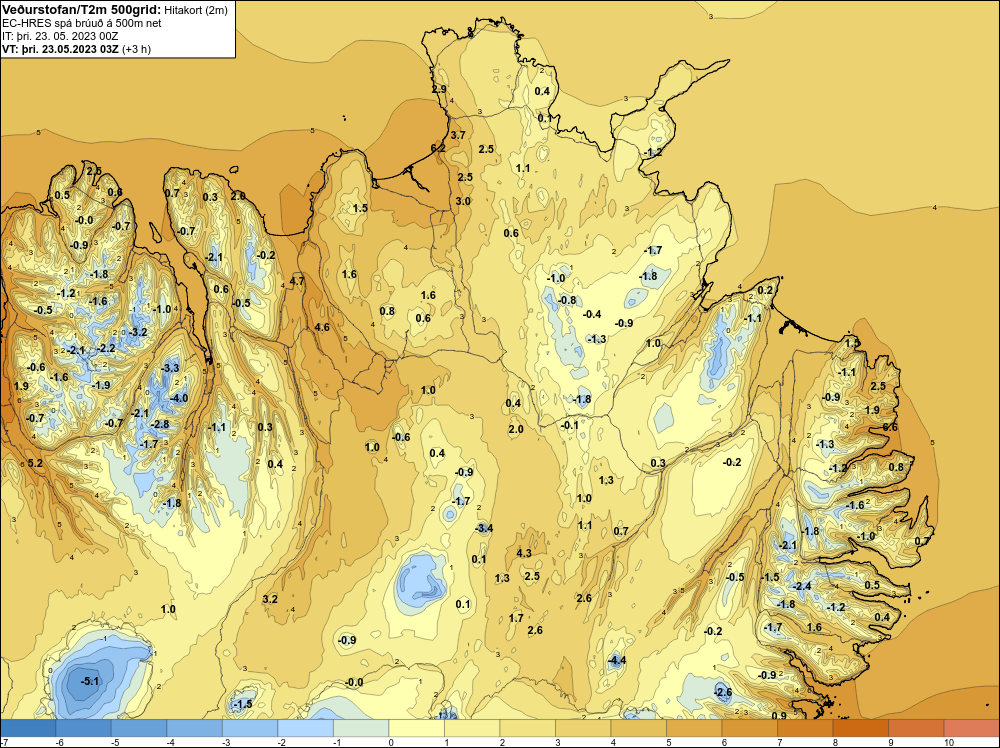The height and width of the screenshot is (748, 1000).
Task: Click the 3.7 temperature label
Action: pos(458,135)
